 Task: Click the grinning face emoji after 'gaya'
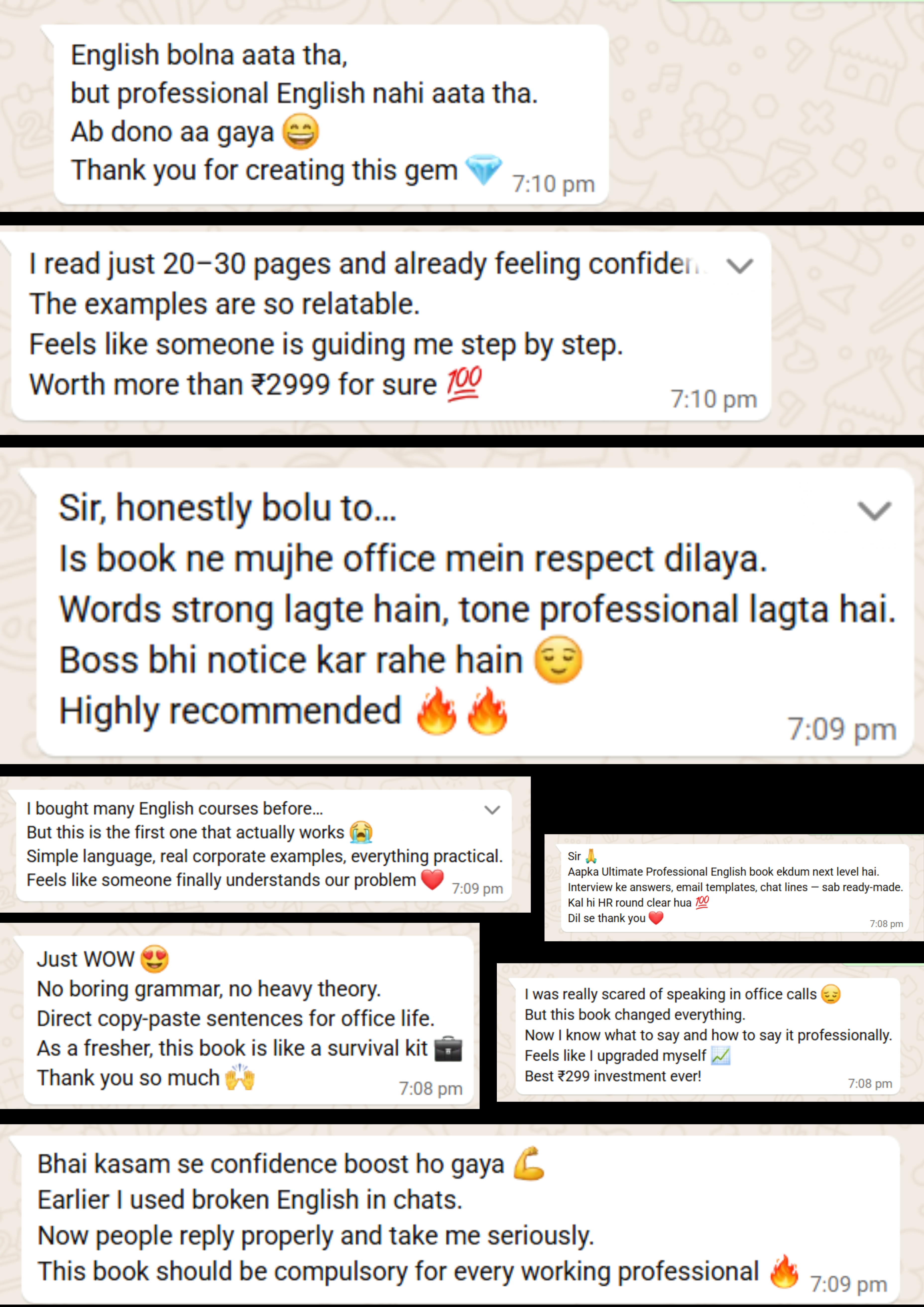point(301,131)
